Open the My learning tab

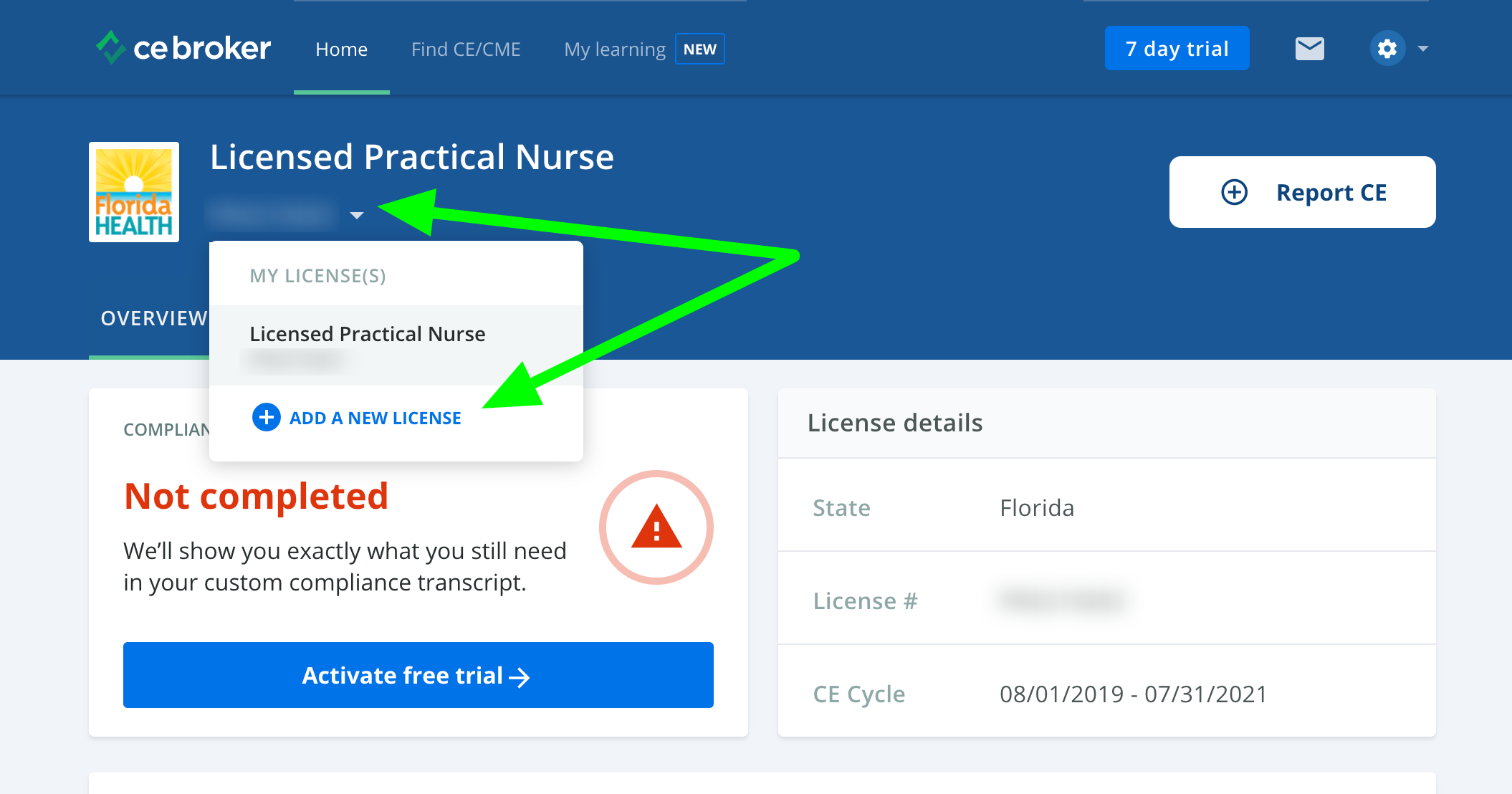point(615,49)
